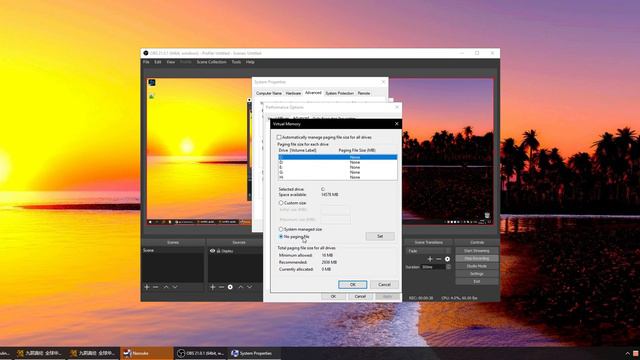The image size is (640, 360).
Task: Move scene down with arrow icon
Action: coord(175,287)
